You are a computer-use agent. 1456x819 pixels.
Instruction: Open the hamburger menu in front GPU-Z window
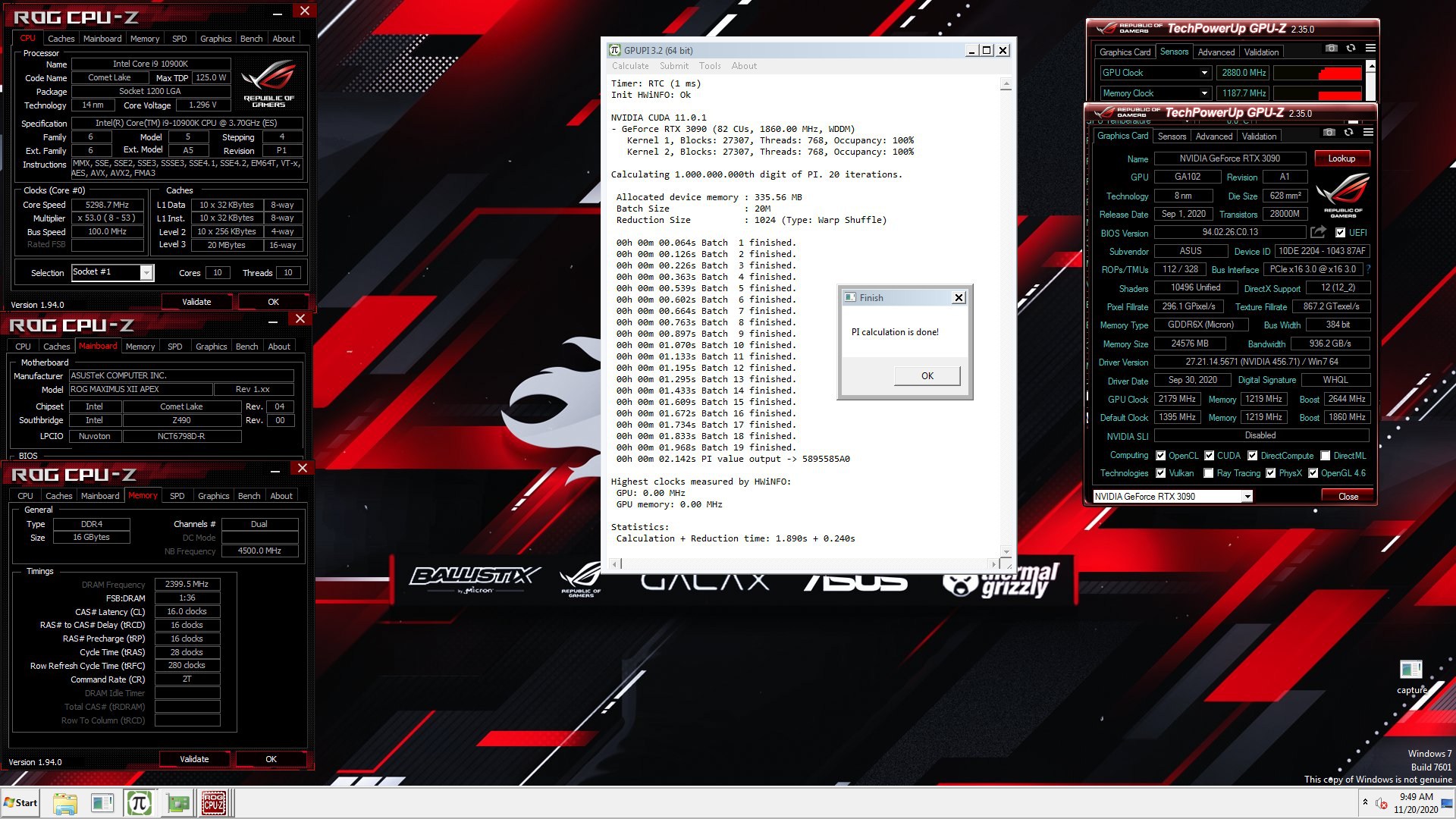pos(1368,132)
